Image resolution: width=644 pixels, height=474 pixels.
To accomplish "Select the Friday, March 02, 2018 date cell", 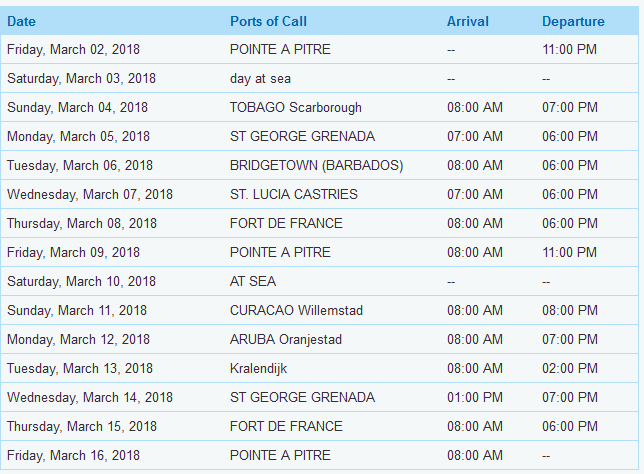I will 74,49.
